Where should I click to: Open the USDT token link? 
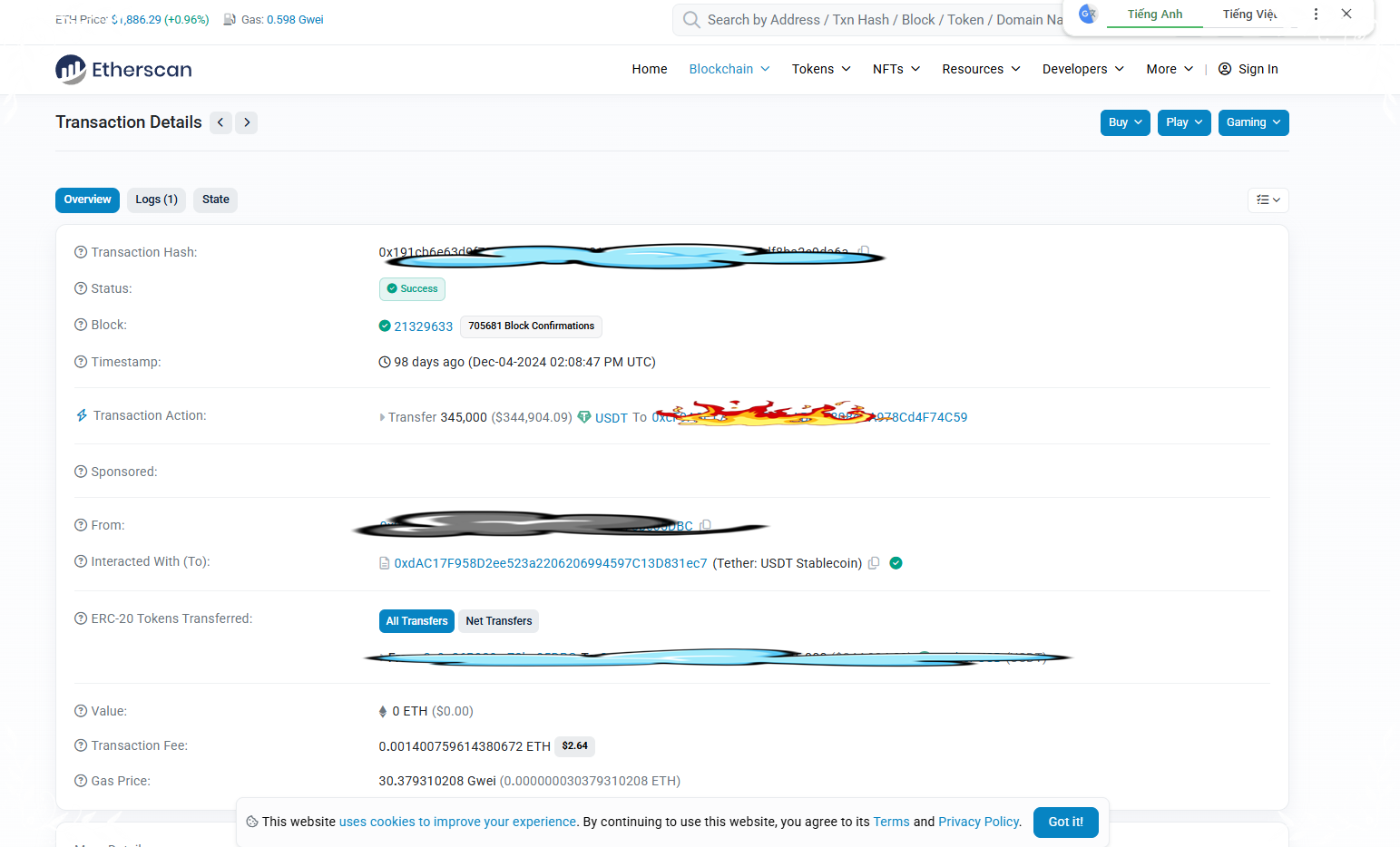click(612, 418)
